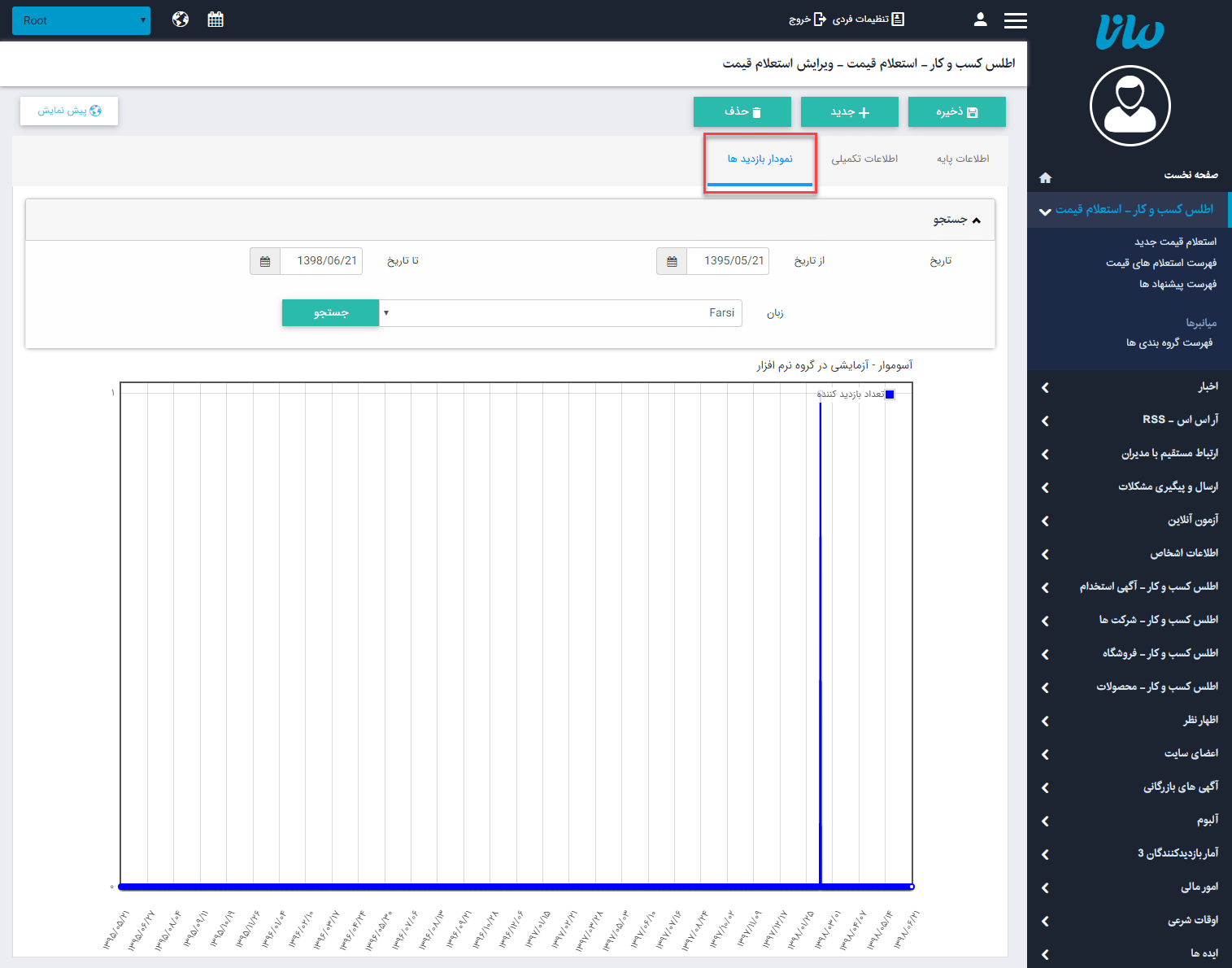Open the 'تا تاریخ' calendar picker icon
Screen dimensions: 1232x968
[265, 261]
